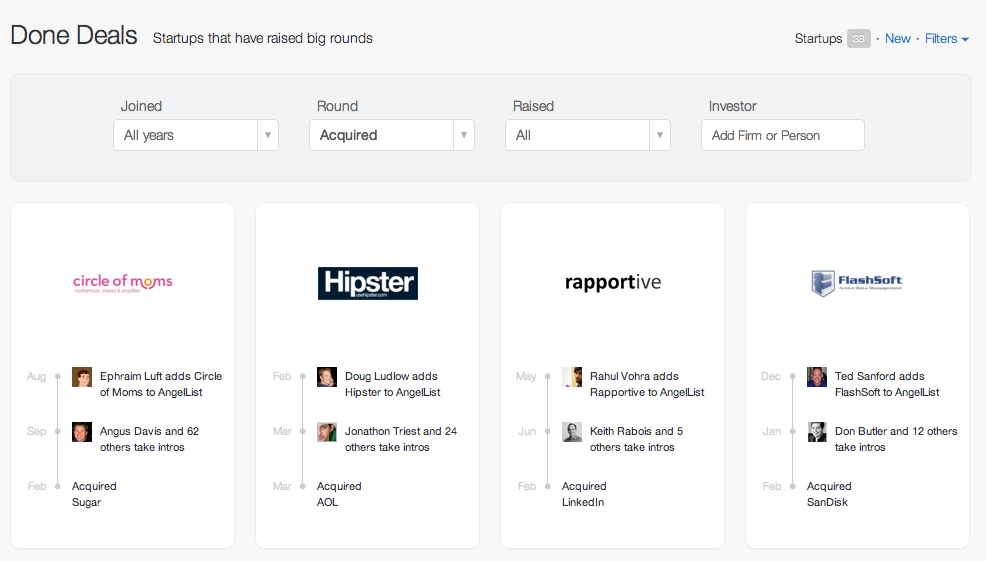Click Ephraim Luft's avatar photo
986x561 pixels.
[x=82, y=377]
